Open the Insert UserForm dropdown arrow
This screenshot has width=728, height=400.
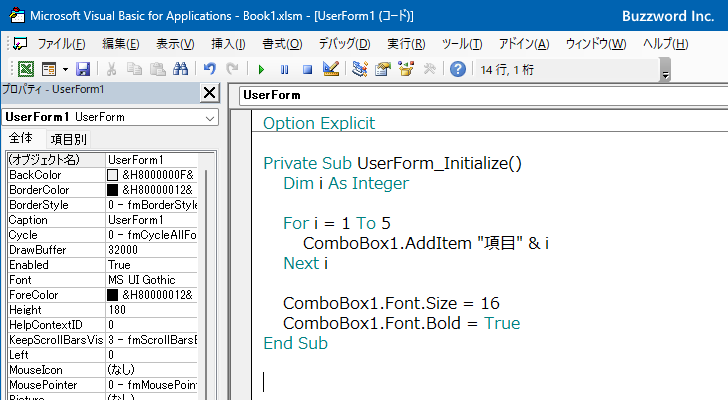65,70
